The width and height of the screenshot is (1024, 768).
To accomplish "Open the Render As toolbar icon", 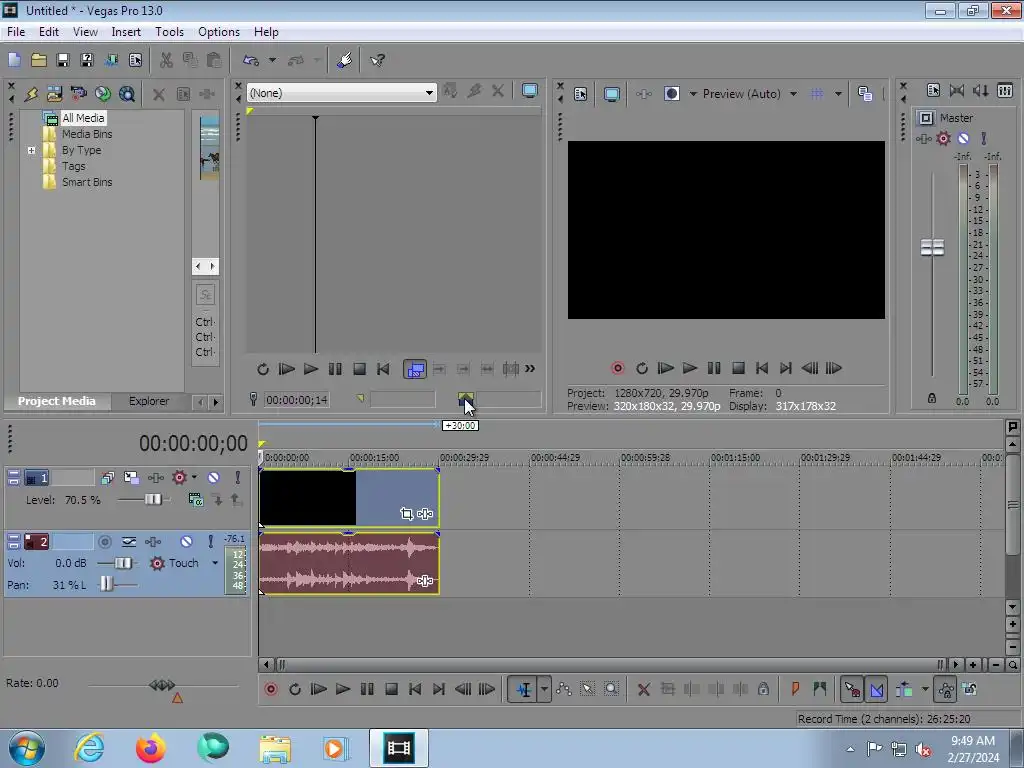I will 111,60.
